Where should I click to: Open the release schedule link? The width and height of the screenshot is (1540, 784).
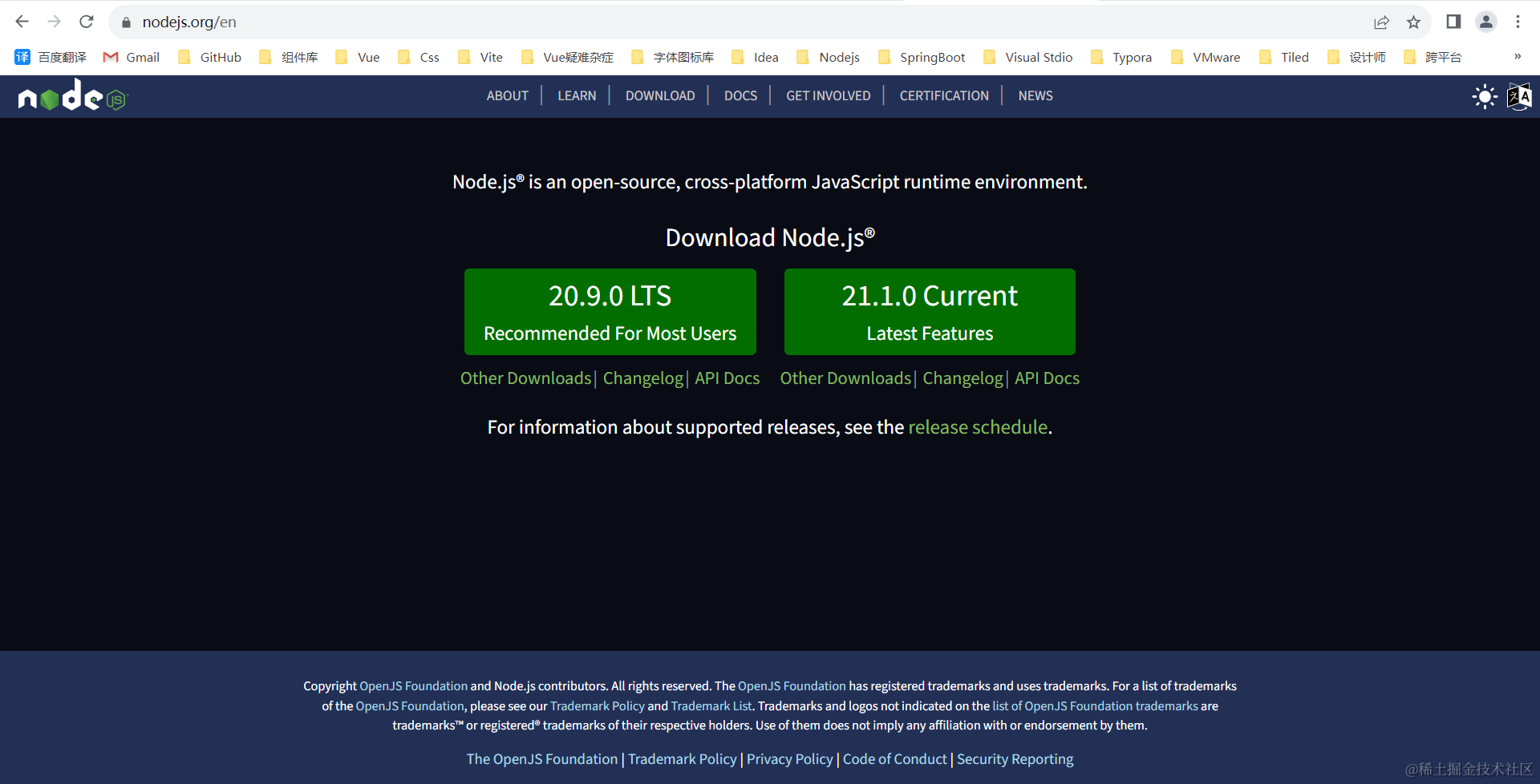978,426
